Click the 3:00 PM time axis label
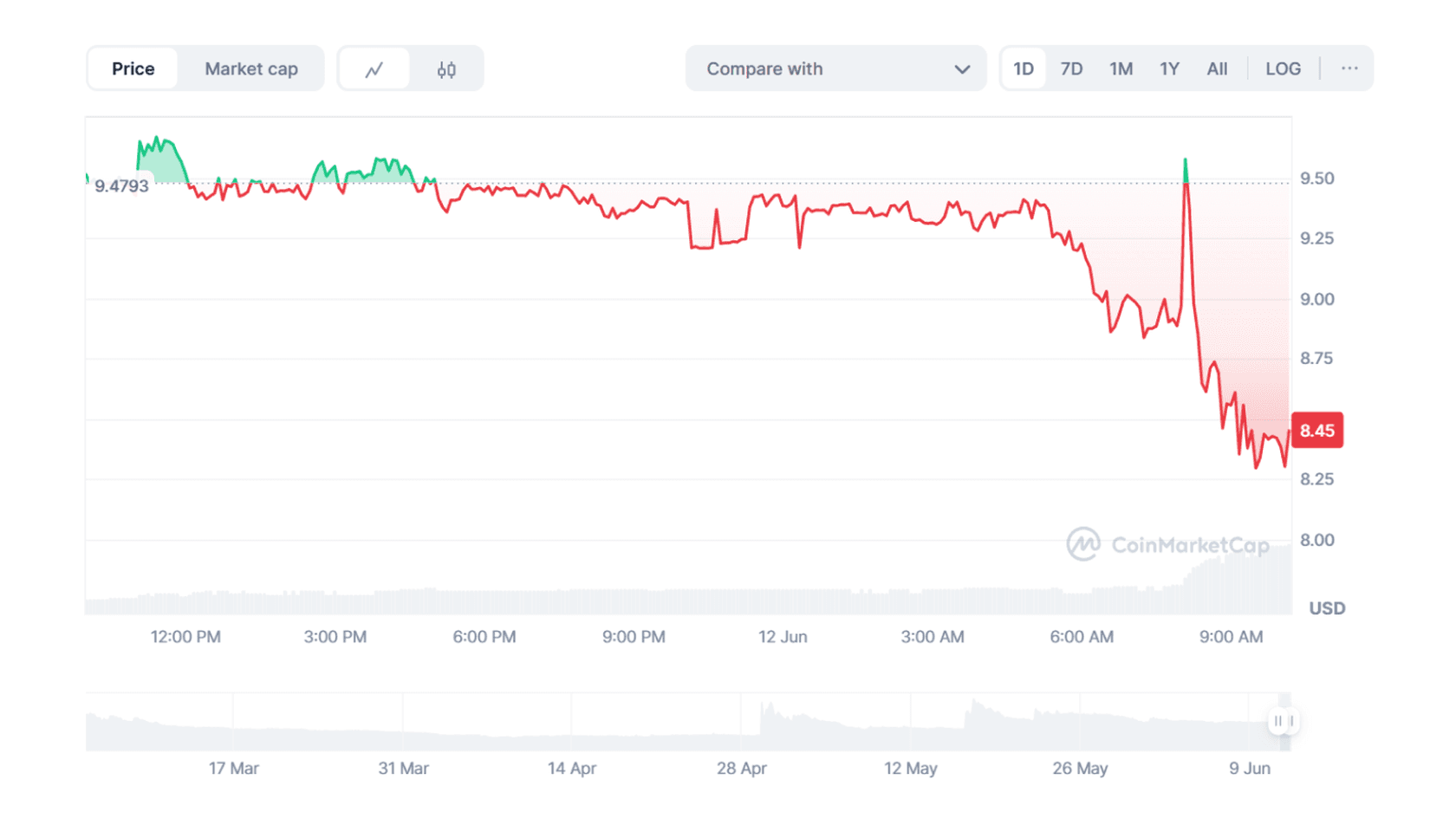Viewport: 1456px width, 818px height. 335,637
